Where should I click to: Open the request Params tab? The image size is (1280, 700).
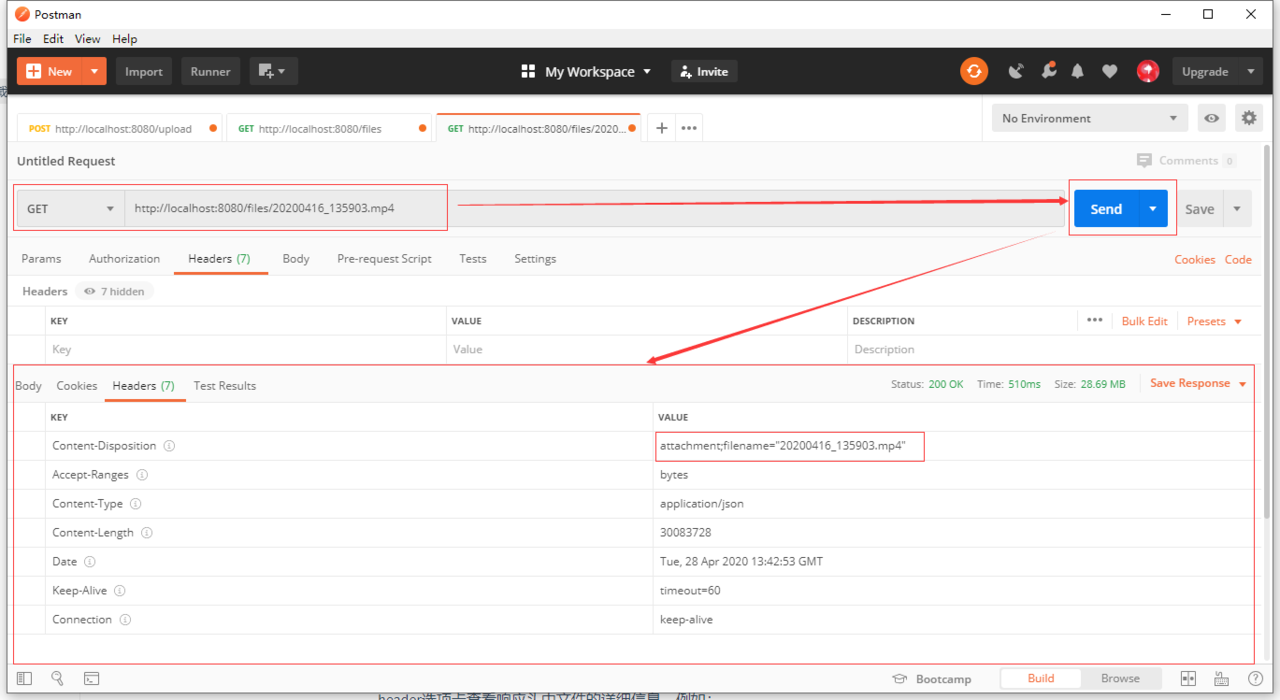(x=41, y=258)
